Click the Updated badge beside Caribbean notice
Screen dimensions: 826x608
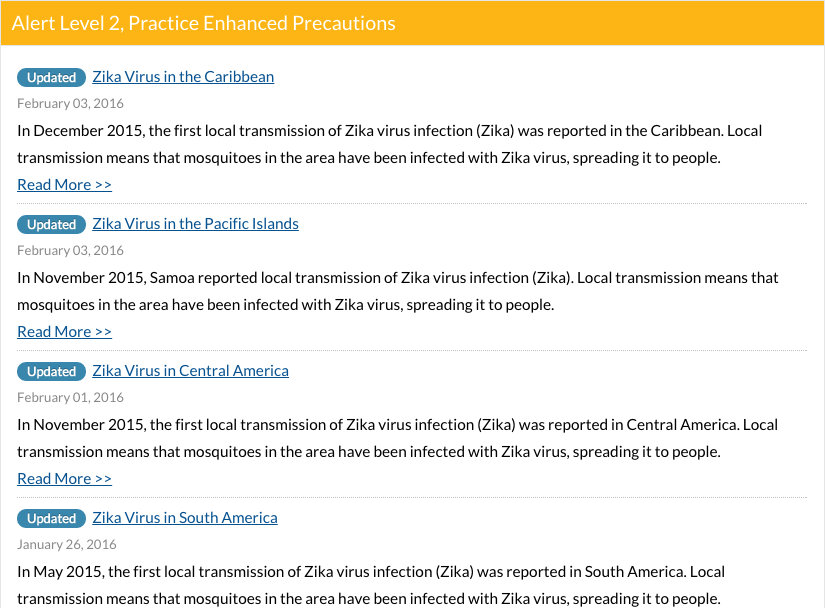[52, 77]
